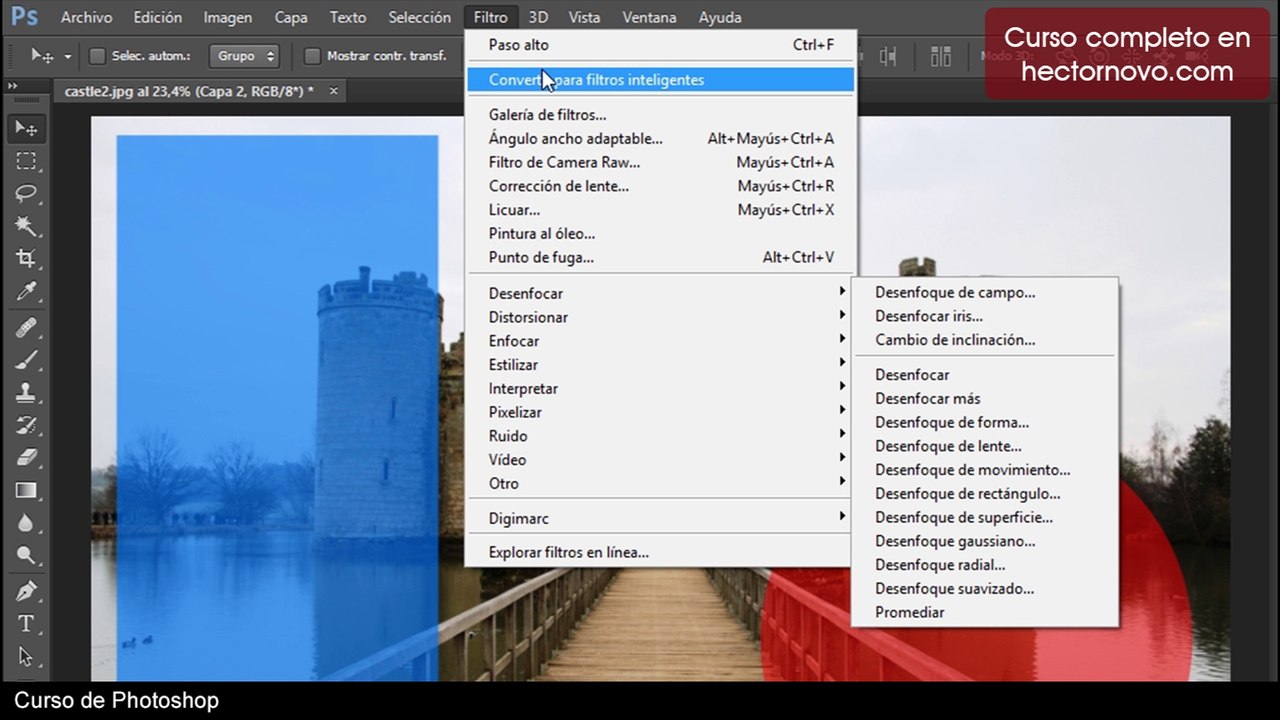Open the Imagen menu
The image size is (1280, 720).
228,17
